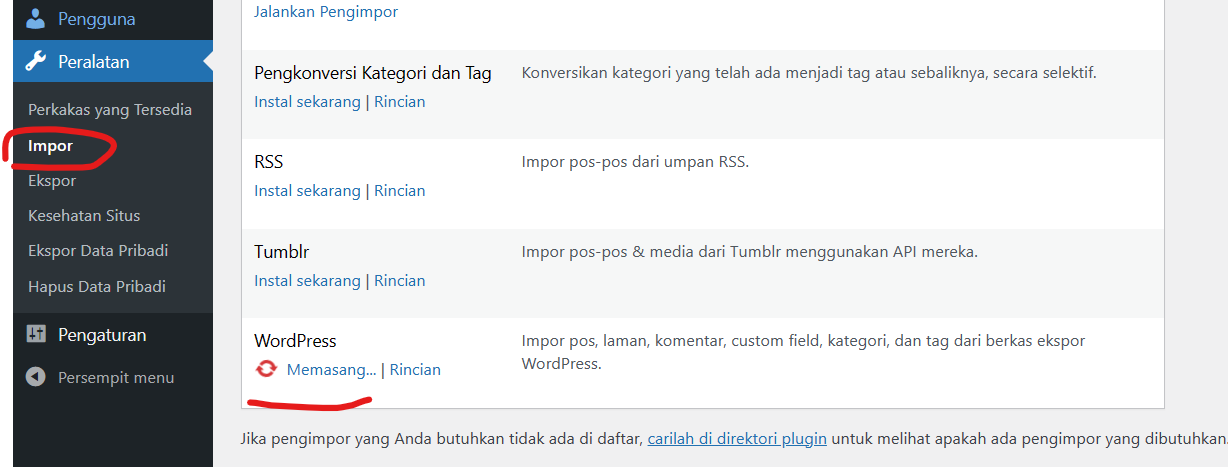Viewport: 1228px width, 467px height.
Task: Click the Peralatan wrench icon
Action: (35, 62)
